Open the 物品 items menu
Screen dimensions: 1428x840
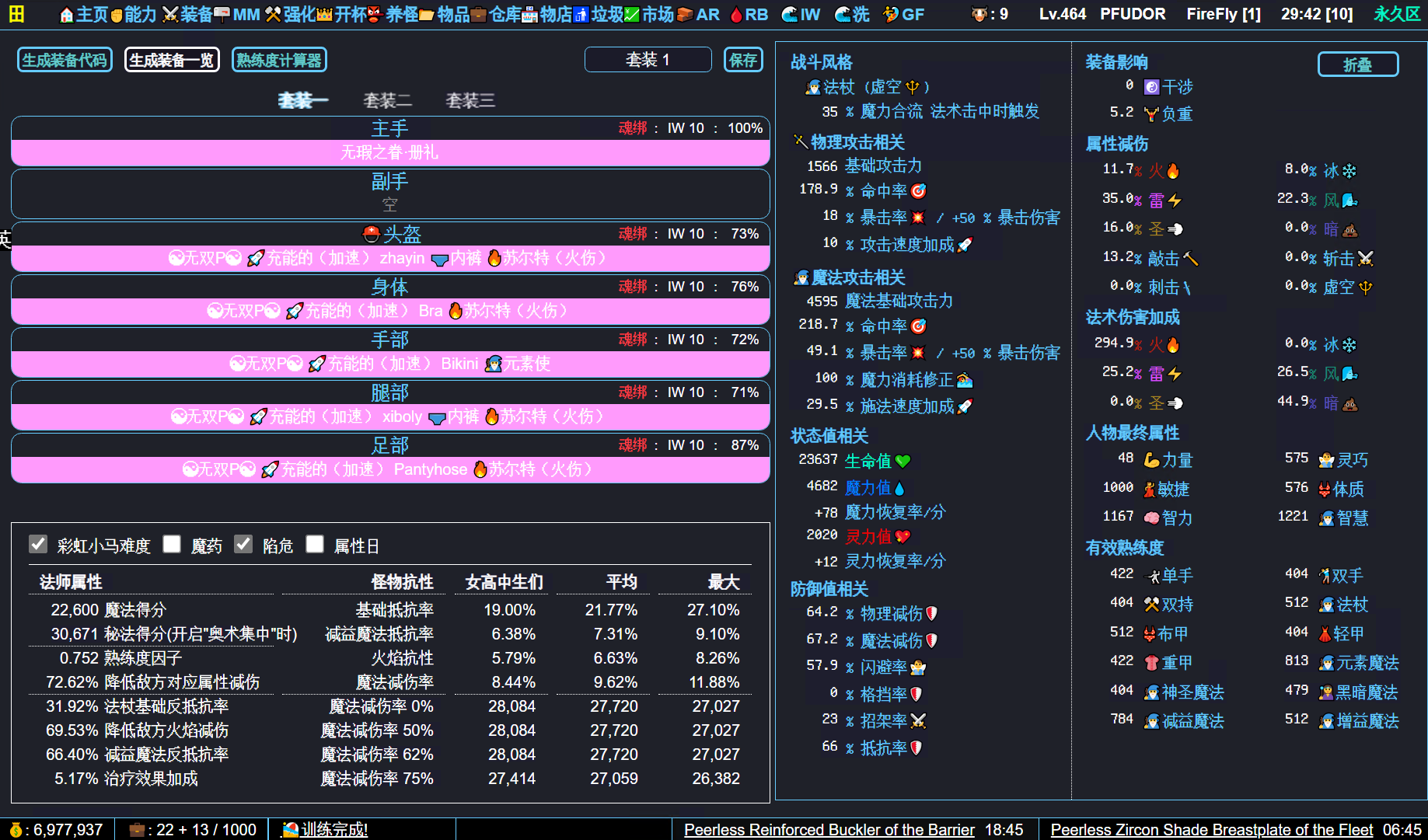[444, 14]
